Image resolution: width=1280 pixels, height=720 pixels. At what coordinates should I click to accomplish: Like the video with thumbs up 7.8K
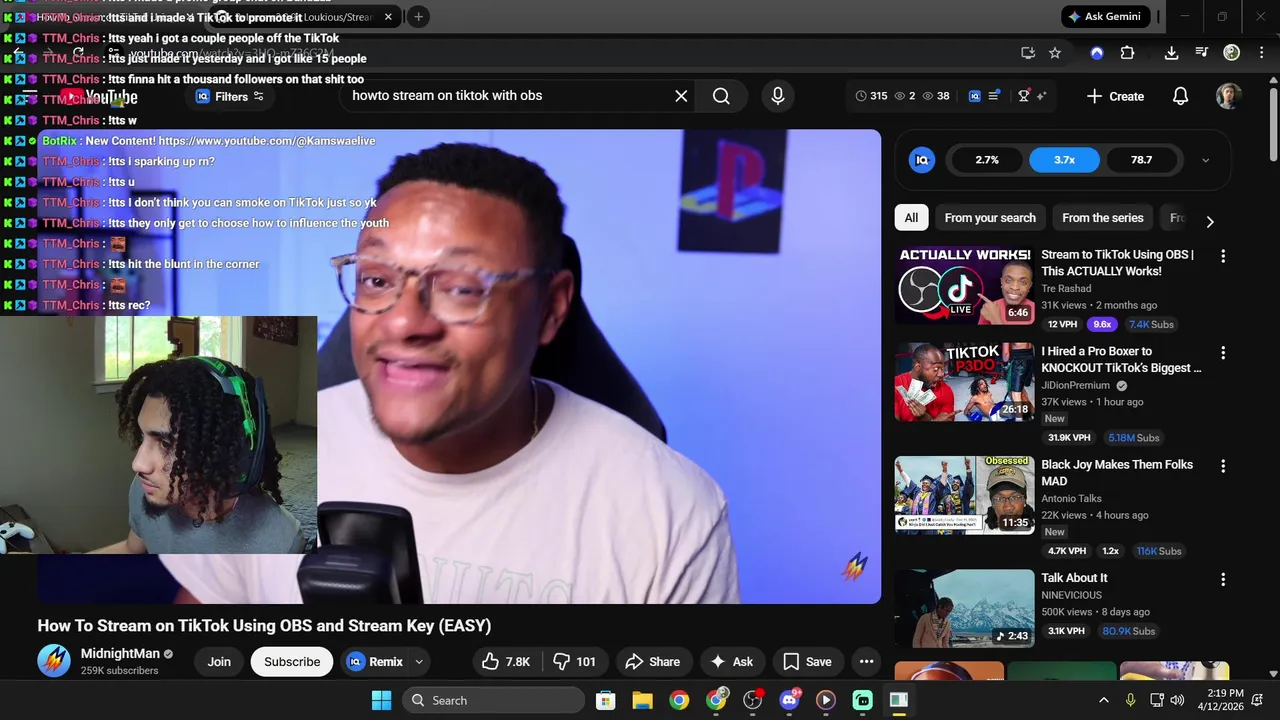tap(506, 661)
